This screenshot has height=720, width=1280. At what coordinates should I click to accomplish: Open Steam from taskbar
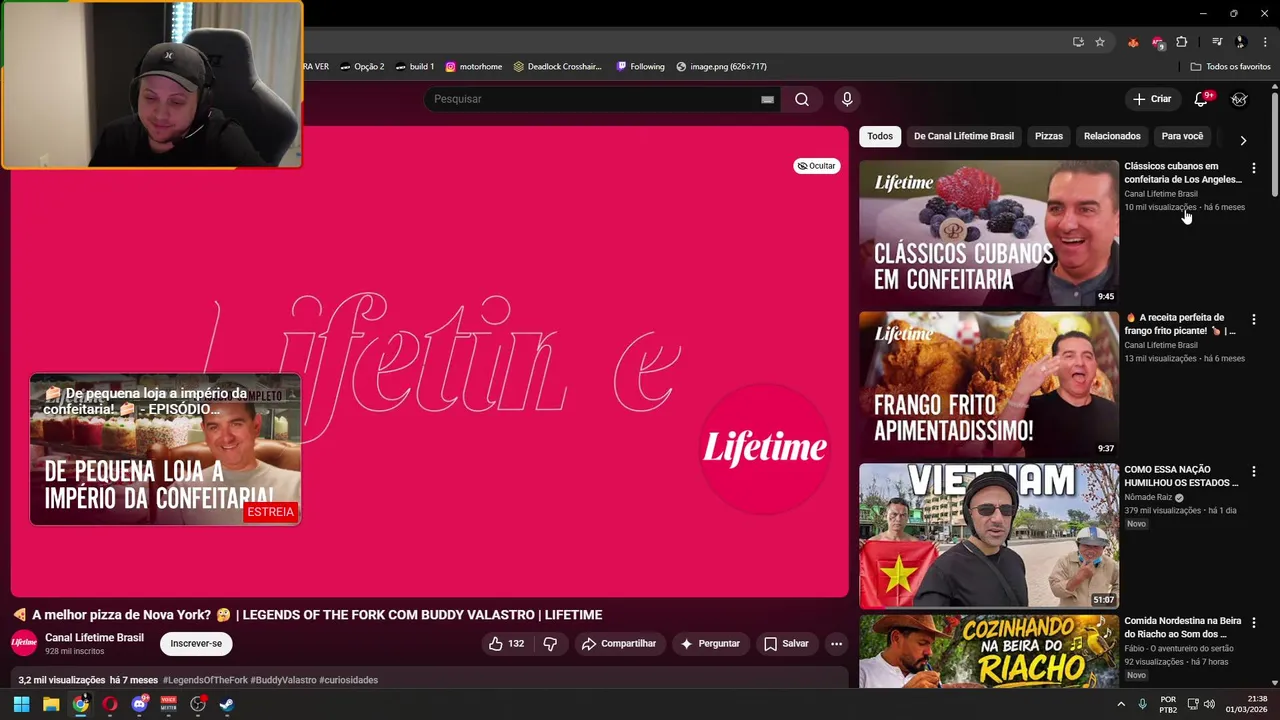pyautogui.click(x=227, y=704)
